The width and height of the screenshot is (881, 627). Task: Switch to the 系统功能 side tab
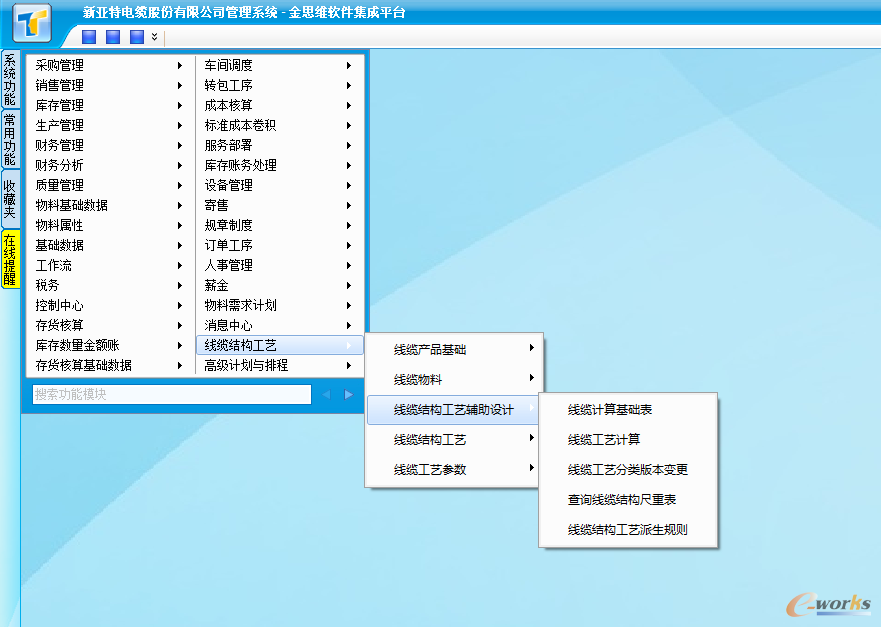(x=10, y=79)
